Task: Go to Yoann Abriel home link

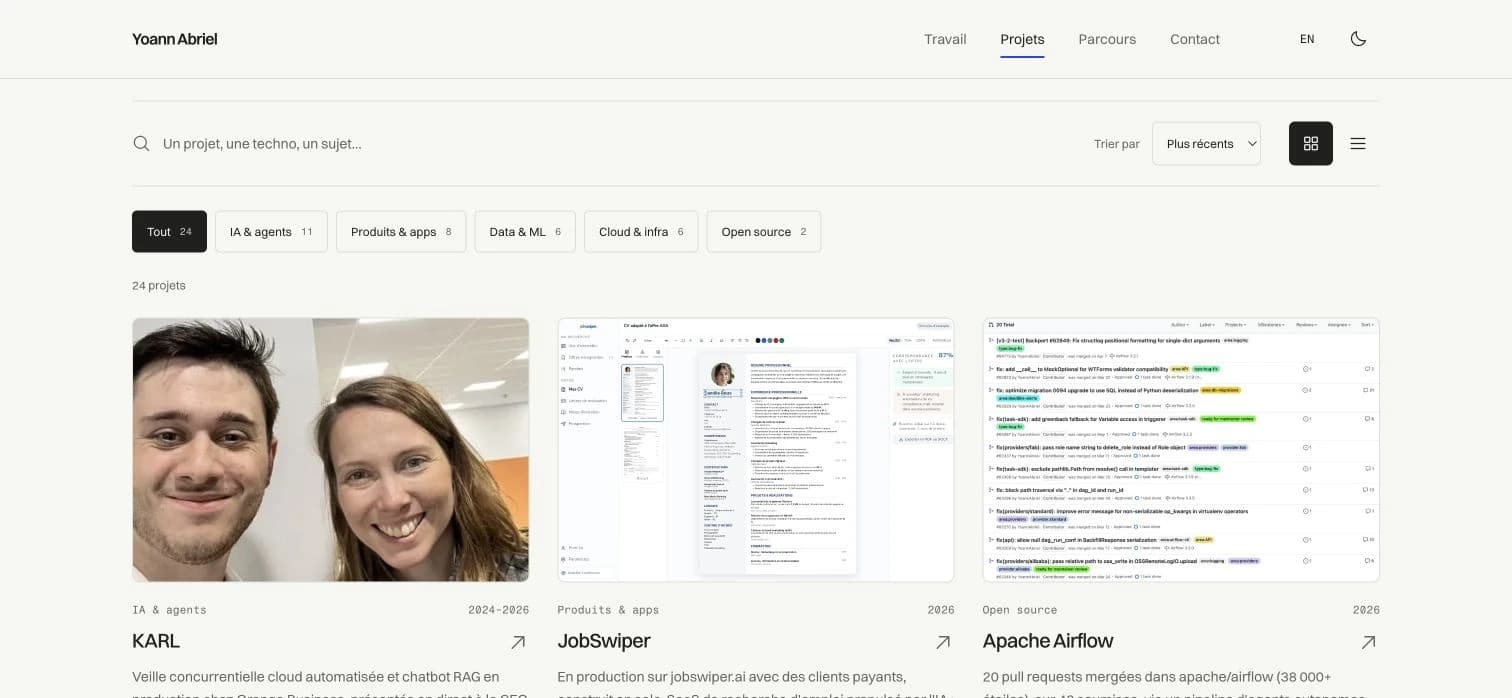Action: pos(175,39)
